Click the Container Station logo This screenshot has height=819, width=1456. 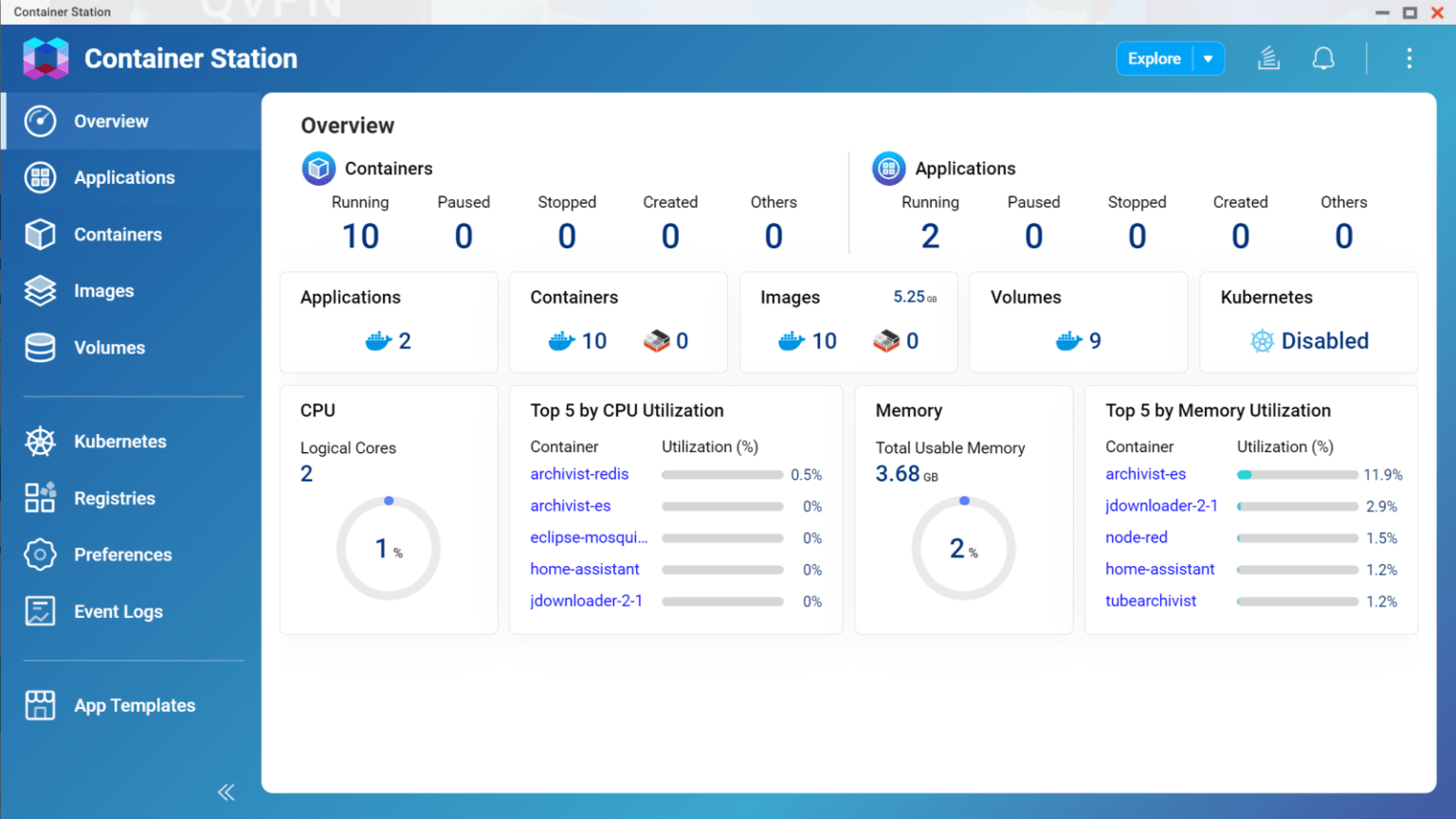[x=45, y=58]
